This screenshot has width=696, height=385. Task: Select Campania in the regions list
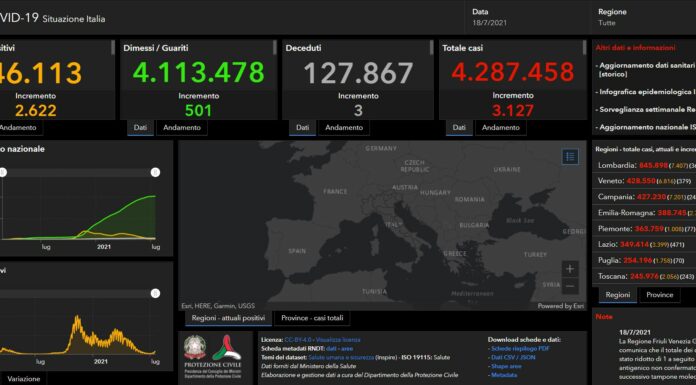646,197
